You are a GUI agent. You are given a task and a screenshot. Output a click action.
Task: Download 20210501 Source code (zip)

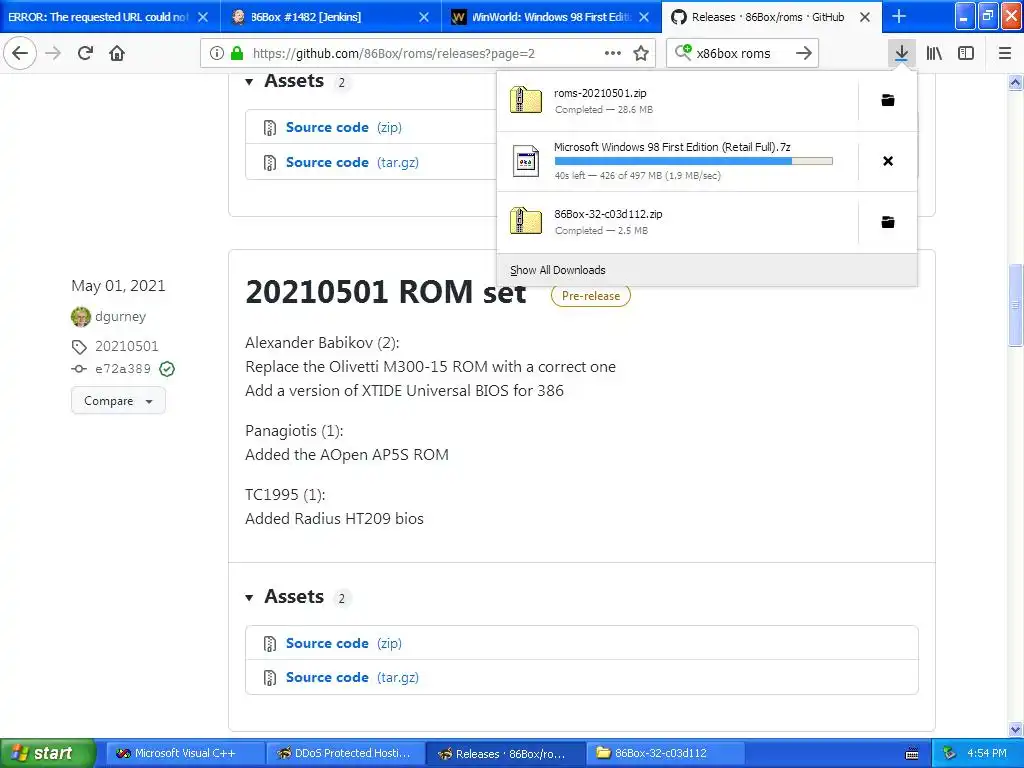click(x=344, y=643)
